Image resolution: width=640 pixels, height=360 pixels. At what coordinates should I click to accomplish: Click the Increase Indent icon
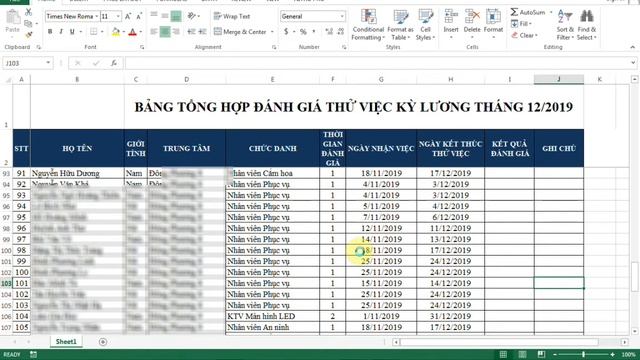[x=202, y=31]
